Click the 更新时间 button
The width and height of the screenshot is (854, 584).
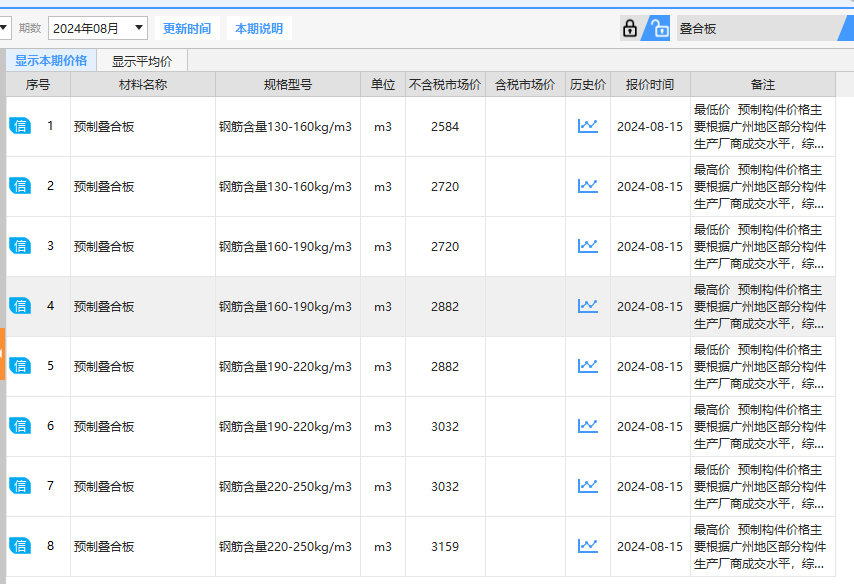point(187,28)
